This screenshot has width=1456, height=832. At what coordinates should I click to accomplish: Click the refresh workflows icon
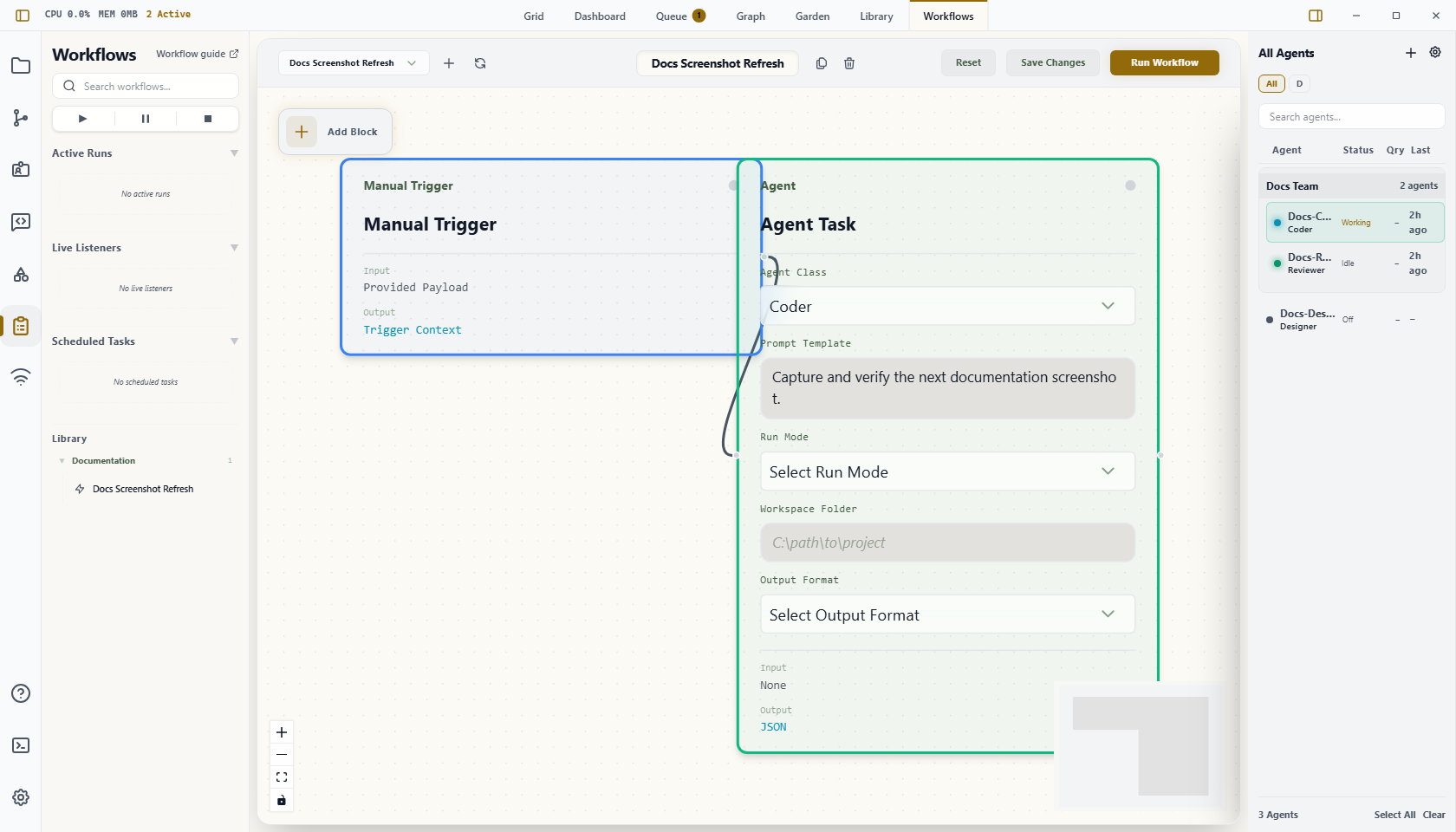click(480, 63)
